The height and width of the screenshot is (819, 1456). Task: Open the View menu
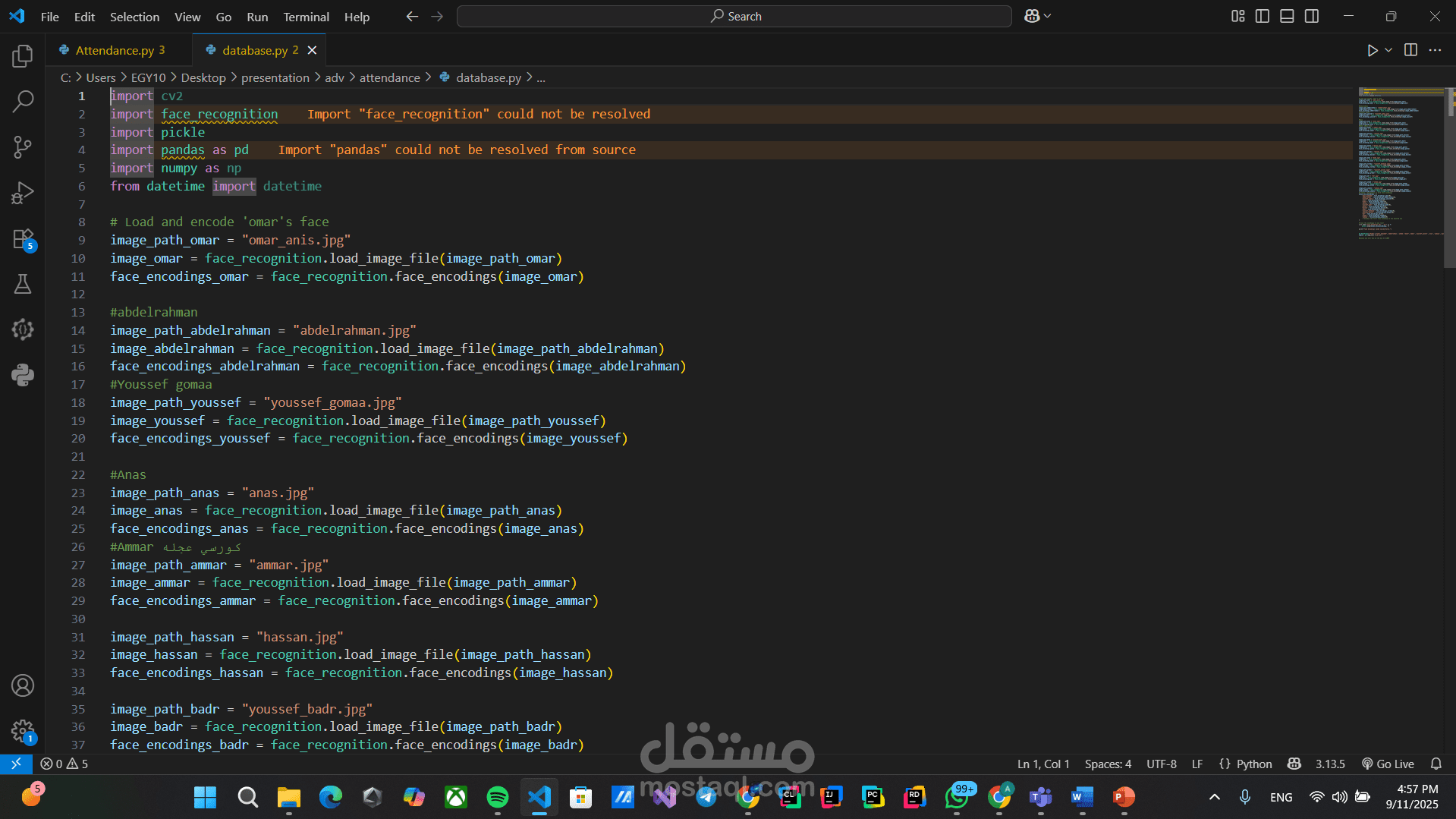click(187, 17)
